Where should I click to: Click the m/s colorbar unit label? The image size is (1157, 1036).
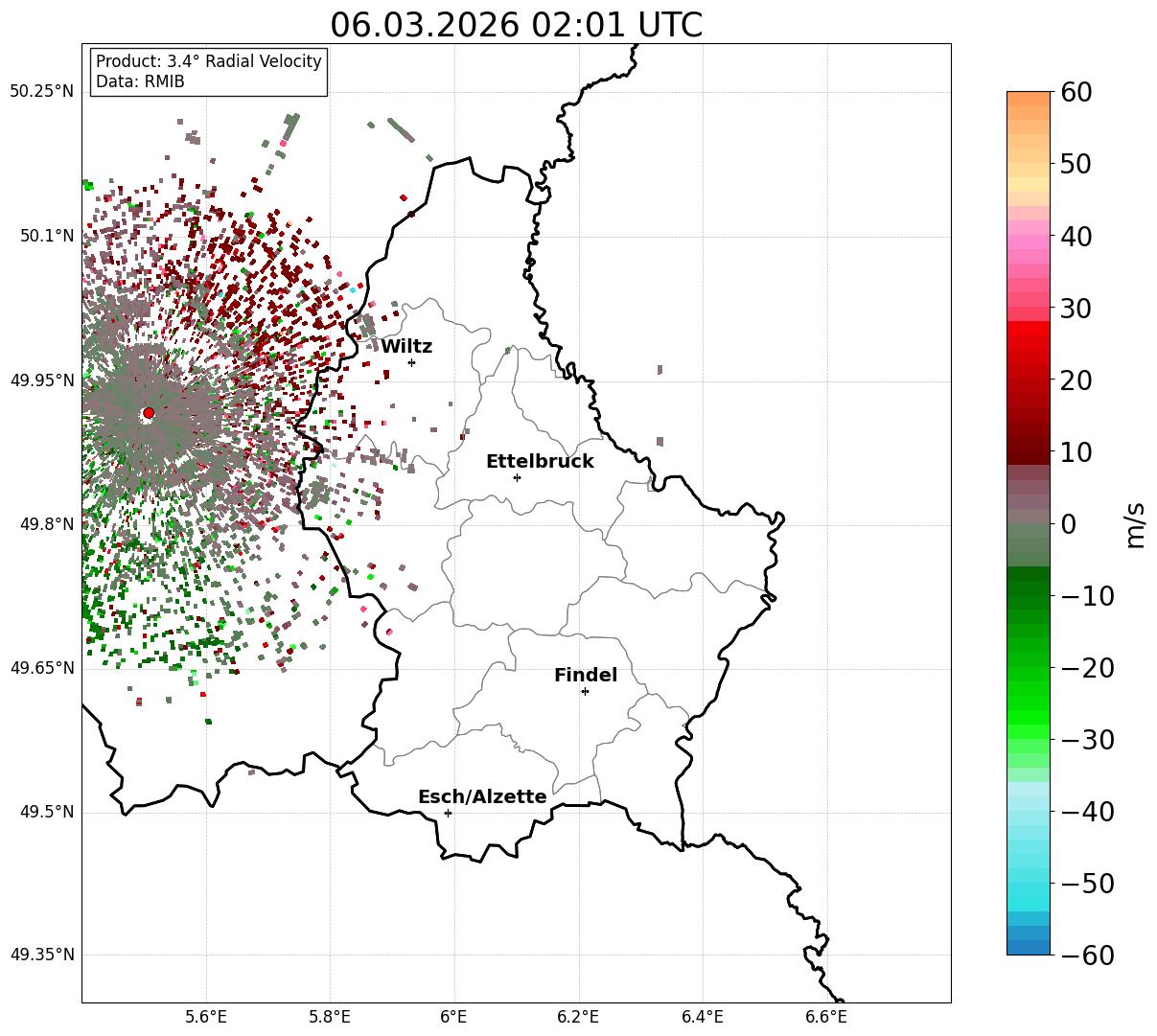[1135, 523]
